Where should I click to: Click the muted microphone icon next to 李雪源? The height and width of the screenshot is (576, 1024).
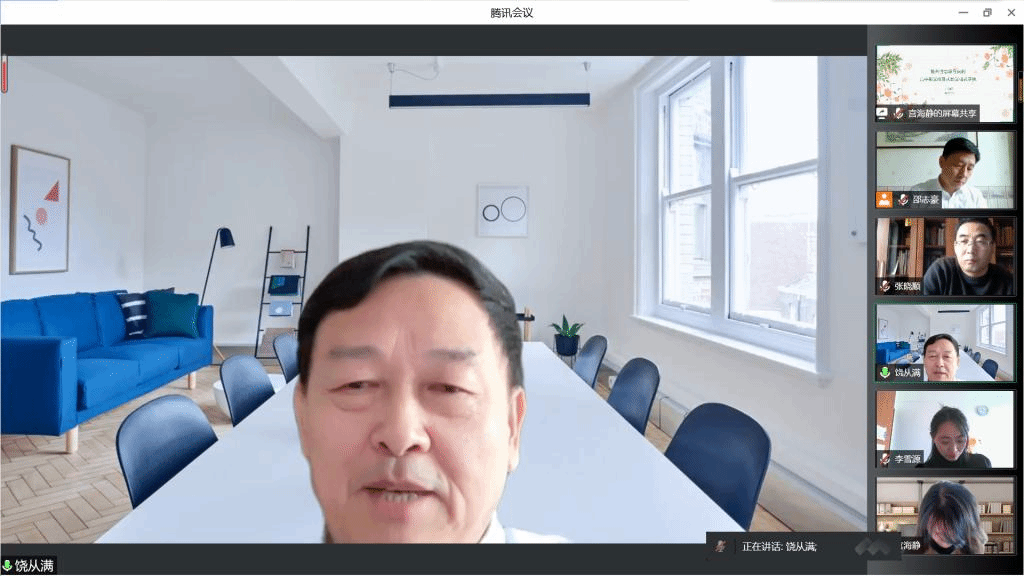click(x=885, y=459)
